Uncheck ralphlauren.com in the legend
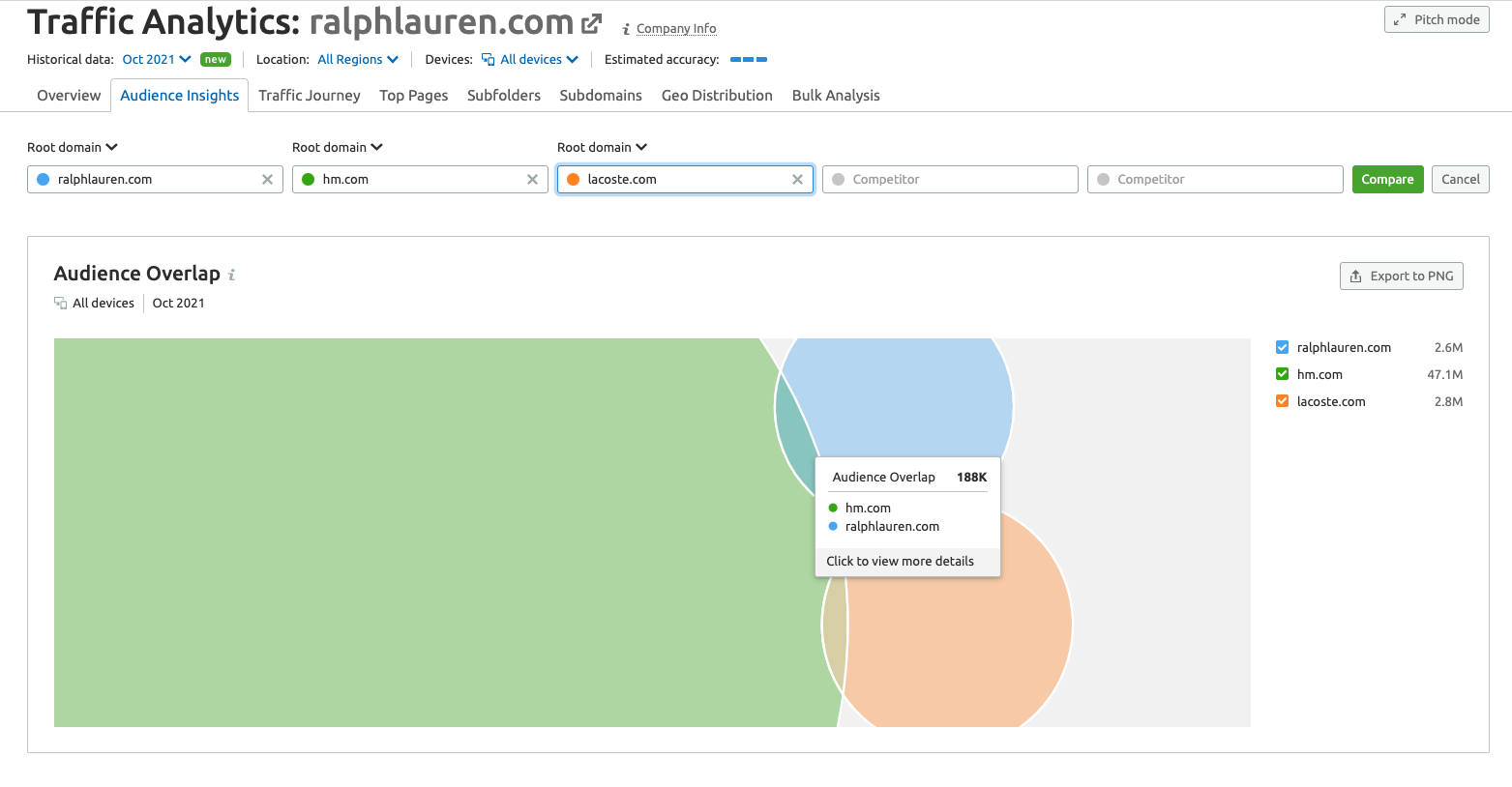The image size is (1512, 787). coord(1282,347)
